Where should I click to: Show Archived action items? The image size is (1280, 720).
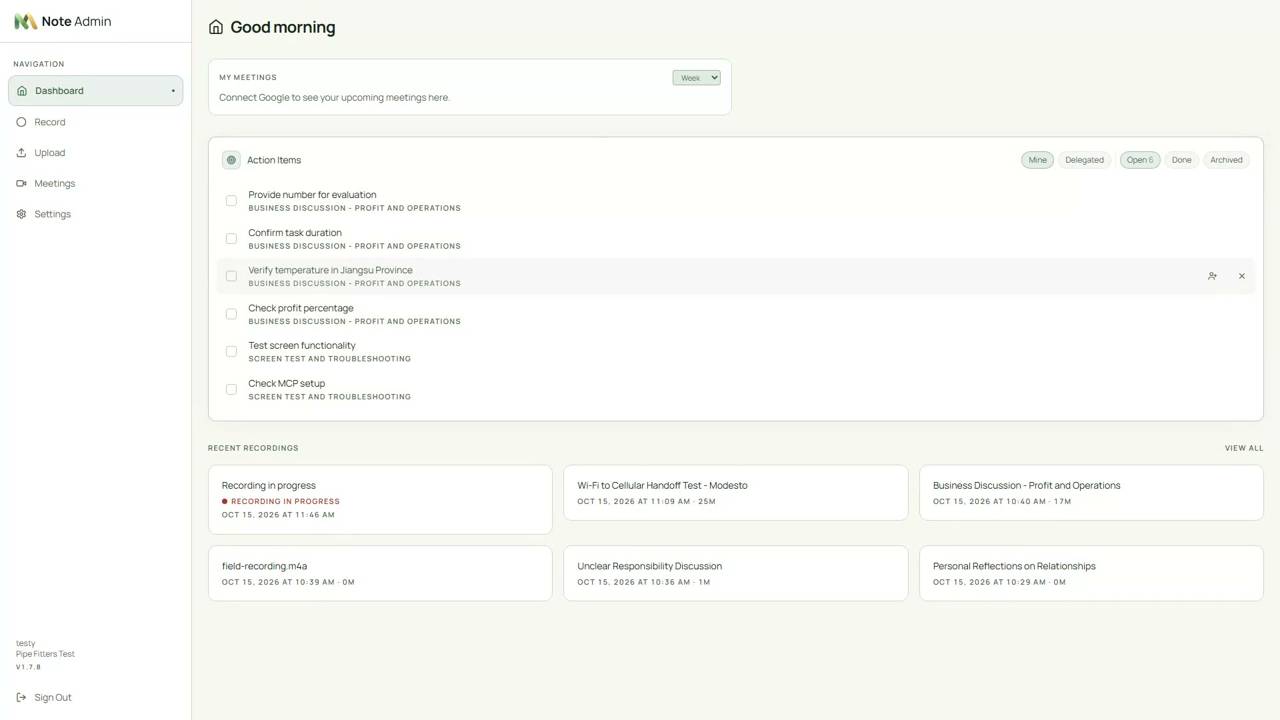coord(1226,160)
